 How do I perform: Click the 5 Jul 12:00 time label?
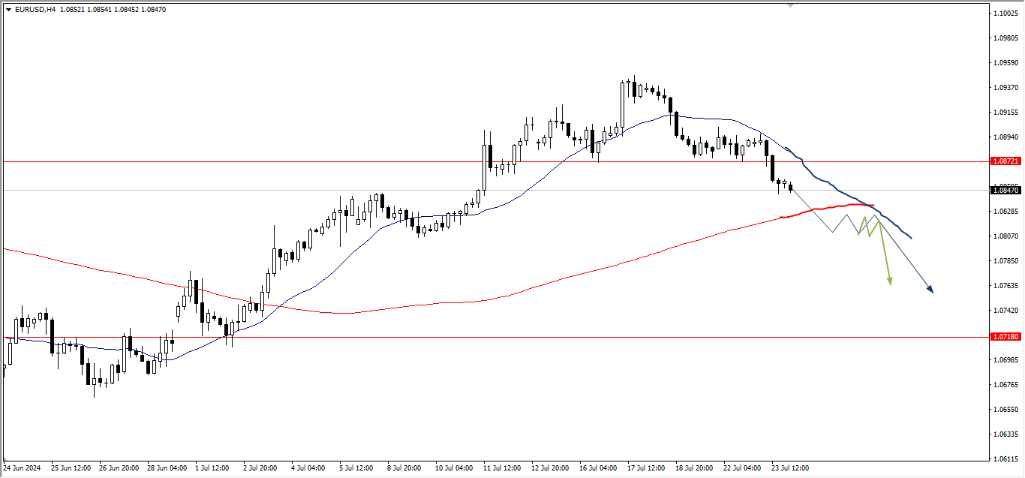coord(357,467)
